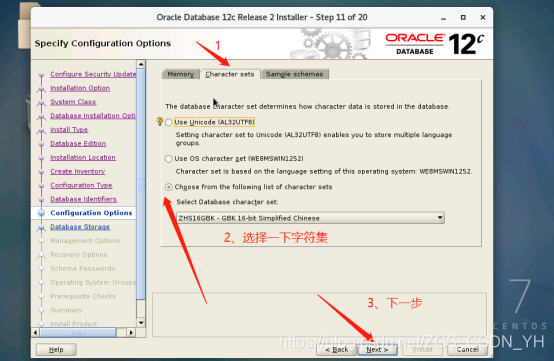Image resolution: width=554 pixels, height=361 pixels.
Task: Minimize the Oracle installer window
Action: pyautogui.click(x=443, y=18)
